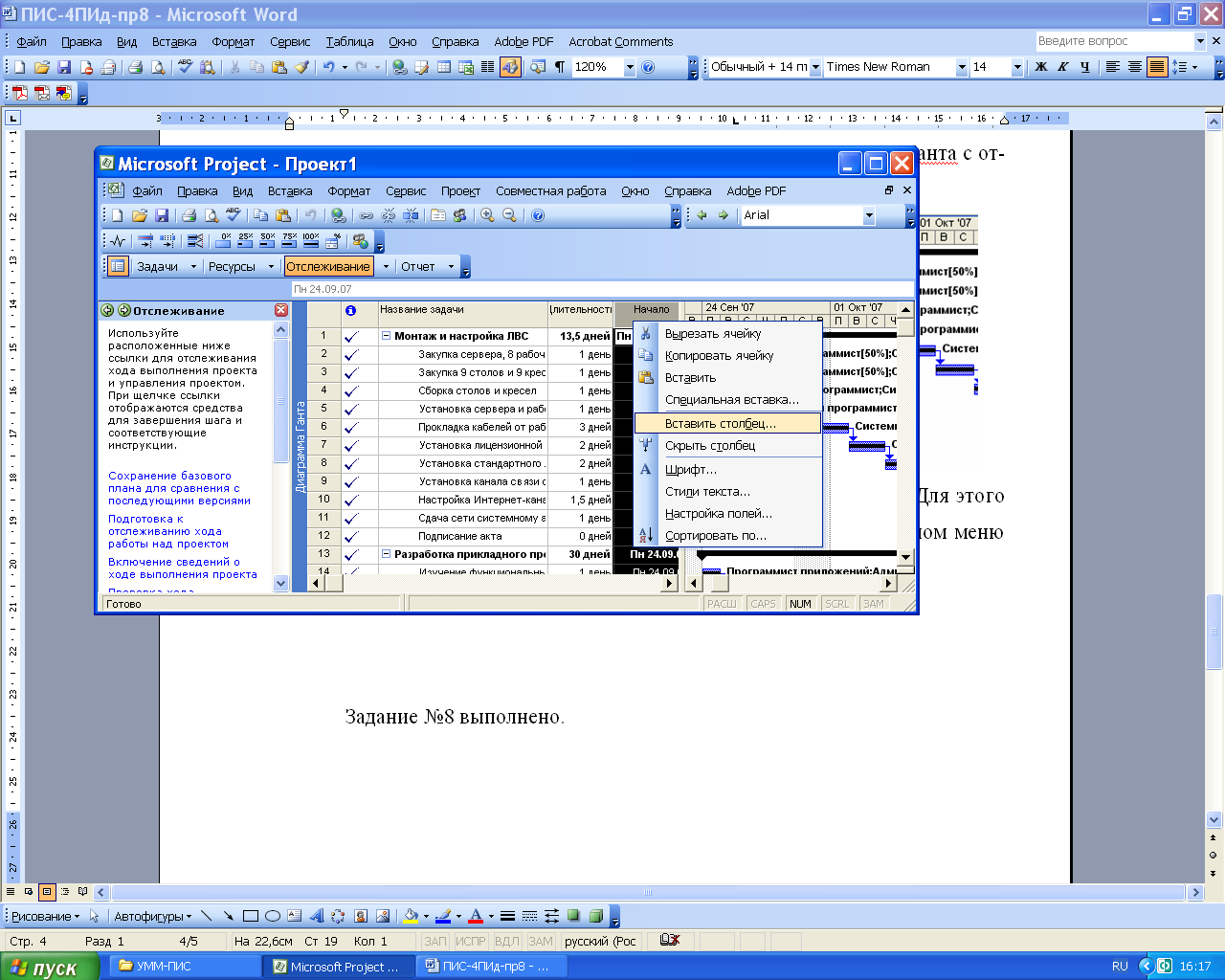
Task: Click the Save icon in Word toolbar
Action: tap(64, 67)
